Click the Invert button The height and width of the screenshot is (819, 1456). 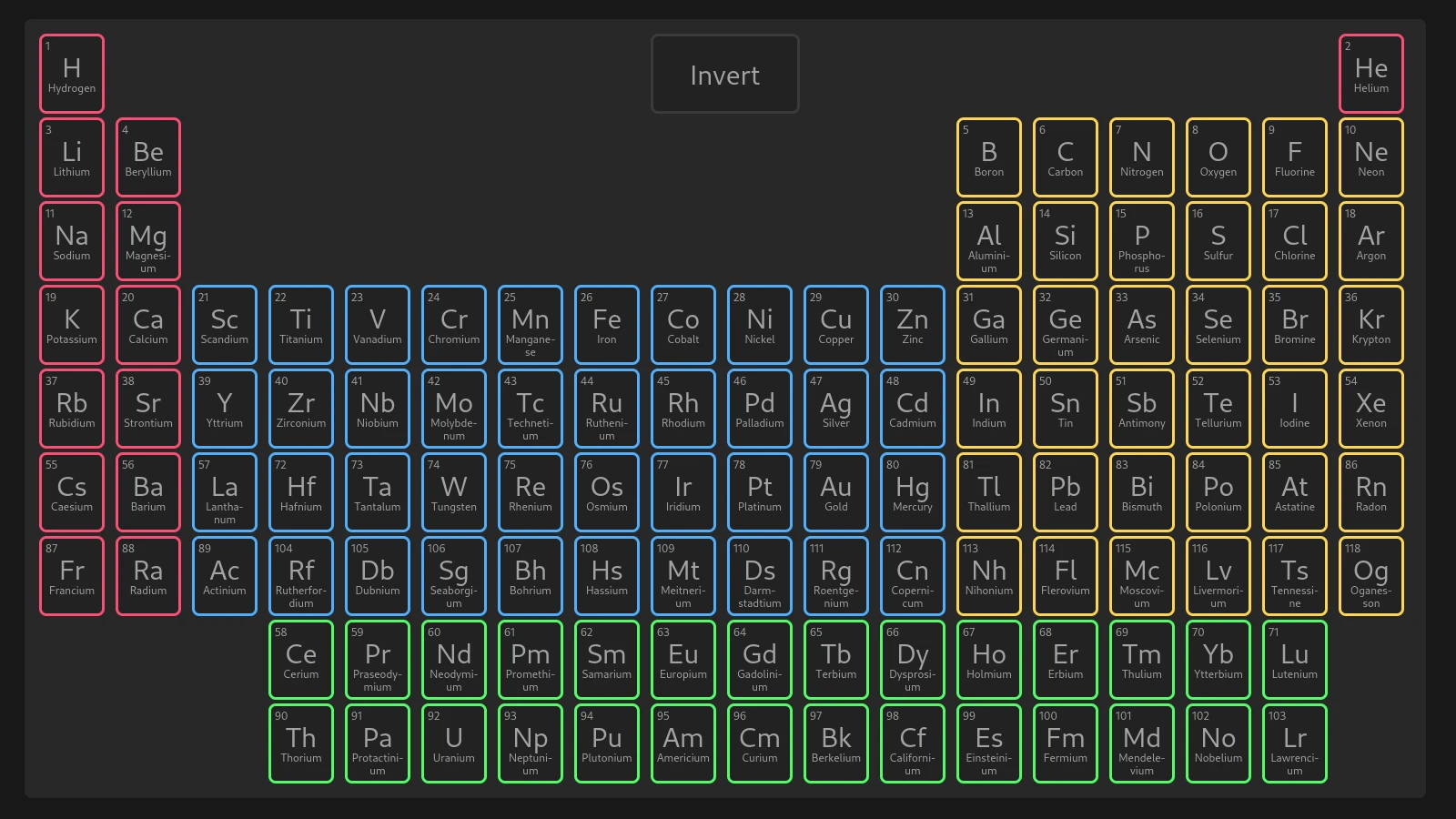725,75
